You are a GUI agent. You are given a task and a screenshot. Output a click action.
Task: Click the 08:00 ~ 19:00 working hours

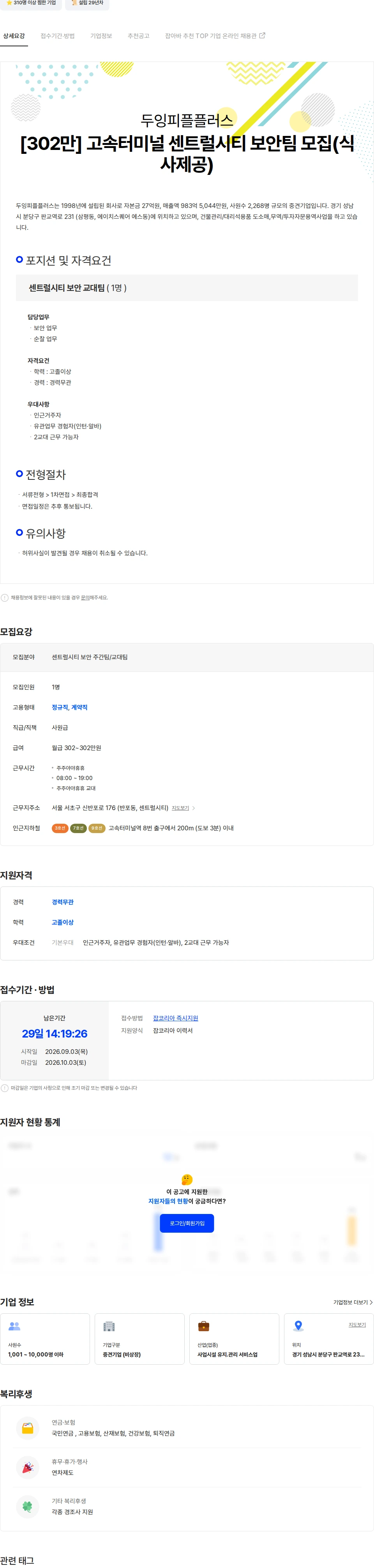point(74,778)
